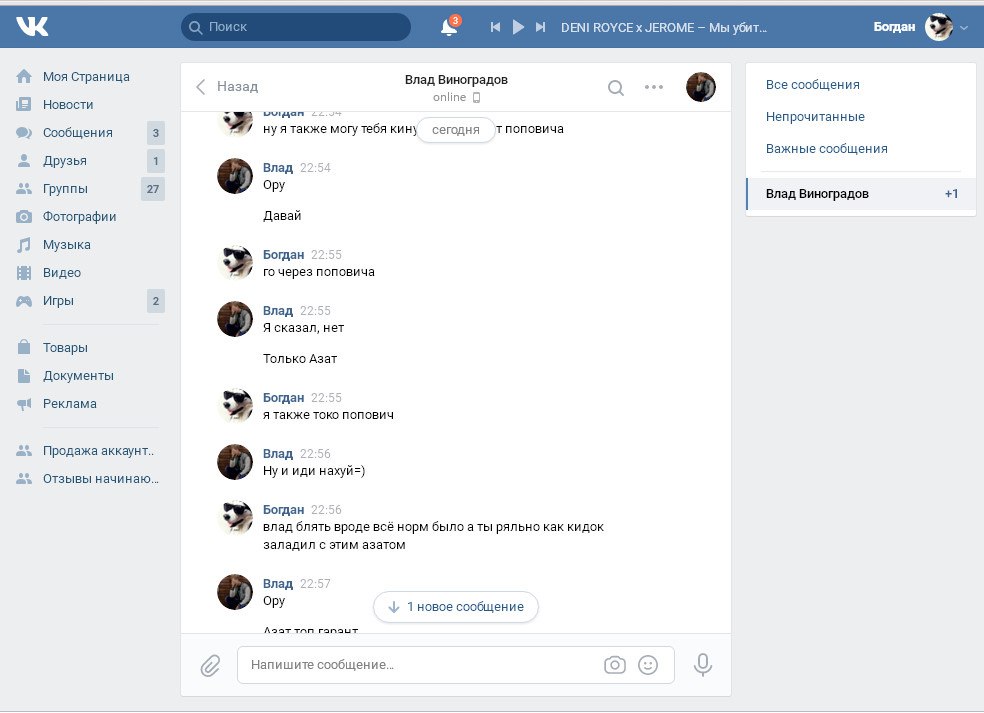Open the Важные сообщения filter
The height and width of the screenshot is (713, 984).
(826, 149)
